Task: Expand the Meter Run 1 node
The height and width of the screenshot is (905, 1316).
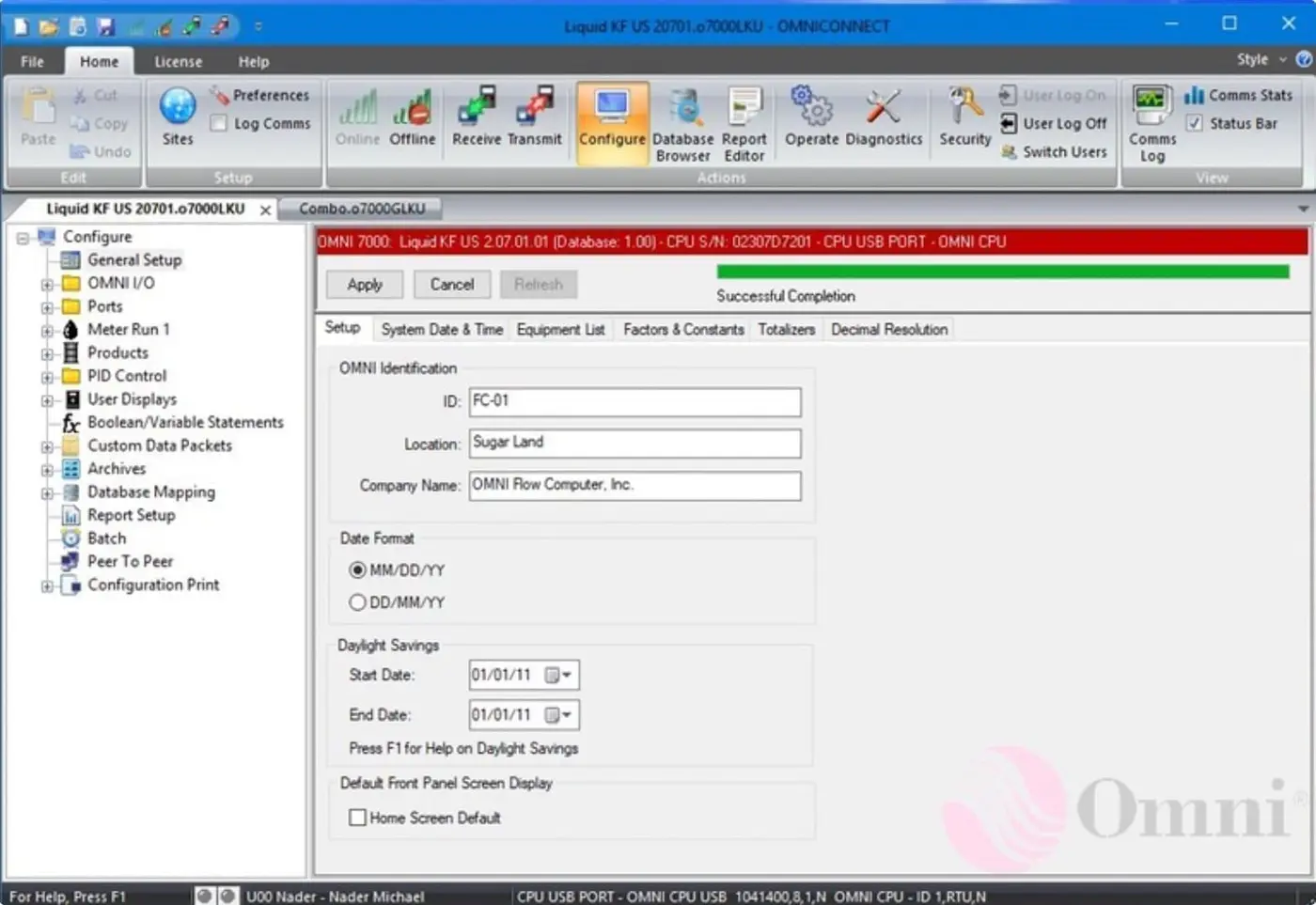Action: (47, 331)
